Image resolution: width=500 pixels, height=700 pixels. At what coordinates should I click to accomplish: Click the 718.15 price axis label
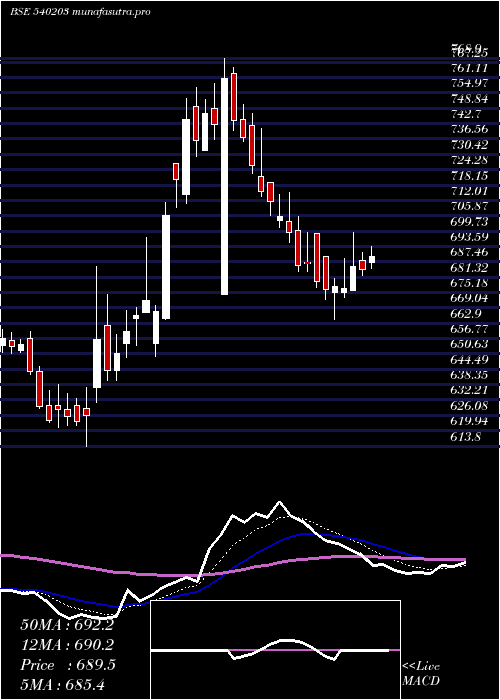point(469,175)
